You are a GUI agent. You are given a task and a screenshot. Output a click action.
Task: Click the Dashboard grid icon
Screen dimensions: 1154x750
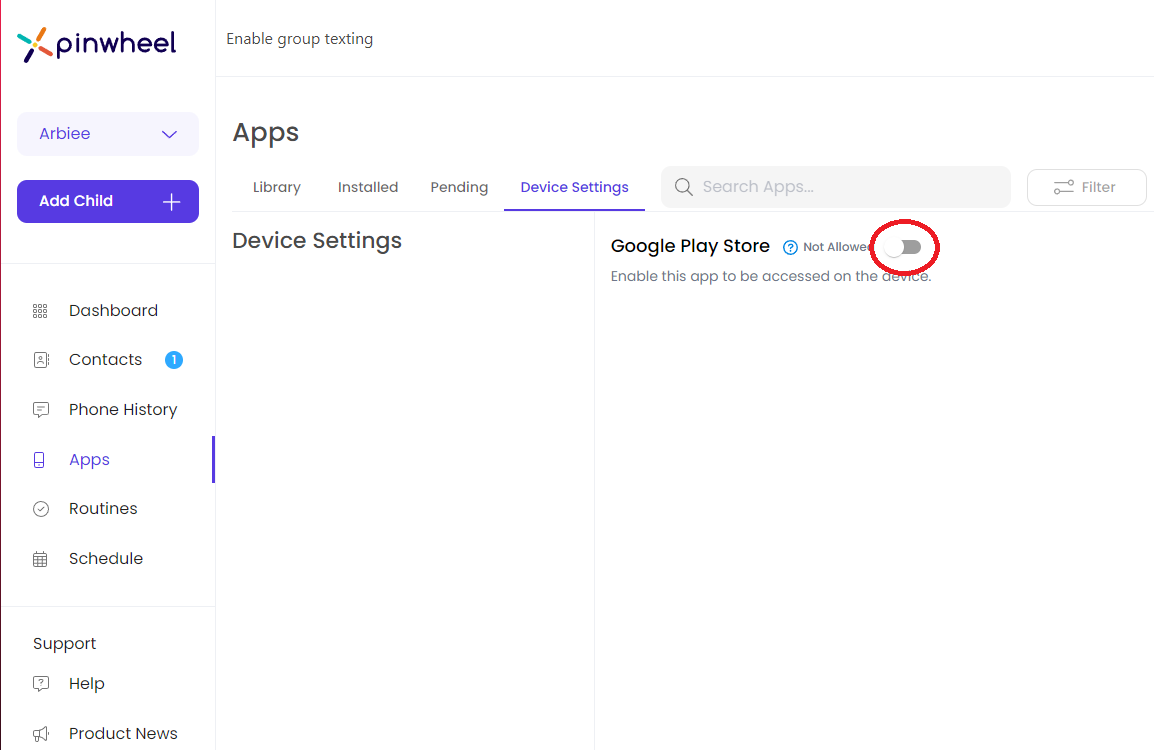click(x=40, y=310)
